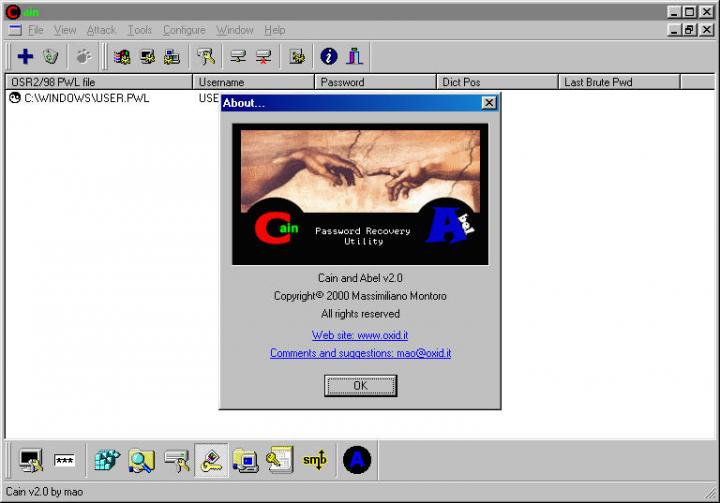The height and width of the screenshot is (503, 720).
Task: Click the Username column header
Action: (x=253, y=82)
